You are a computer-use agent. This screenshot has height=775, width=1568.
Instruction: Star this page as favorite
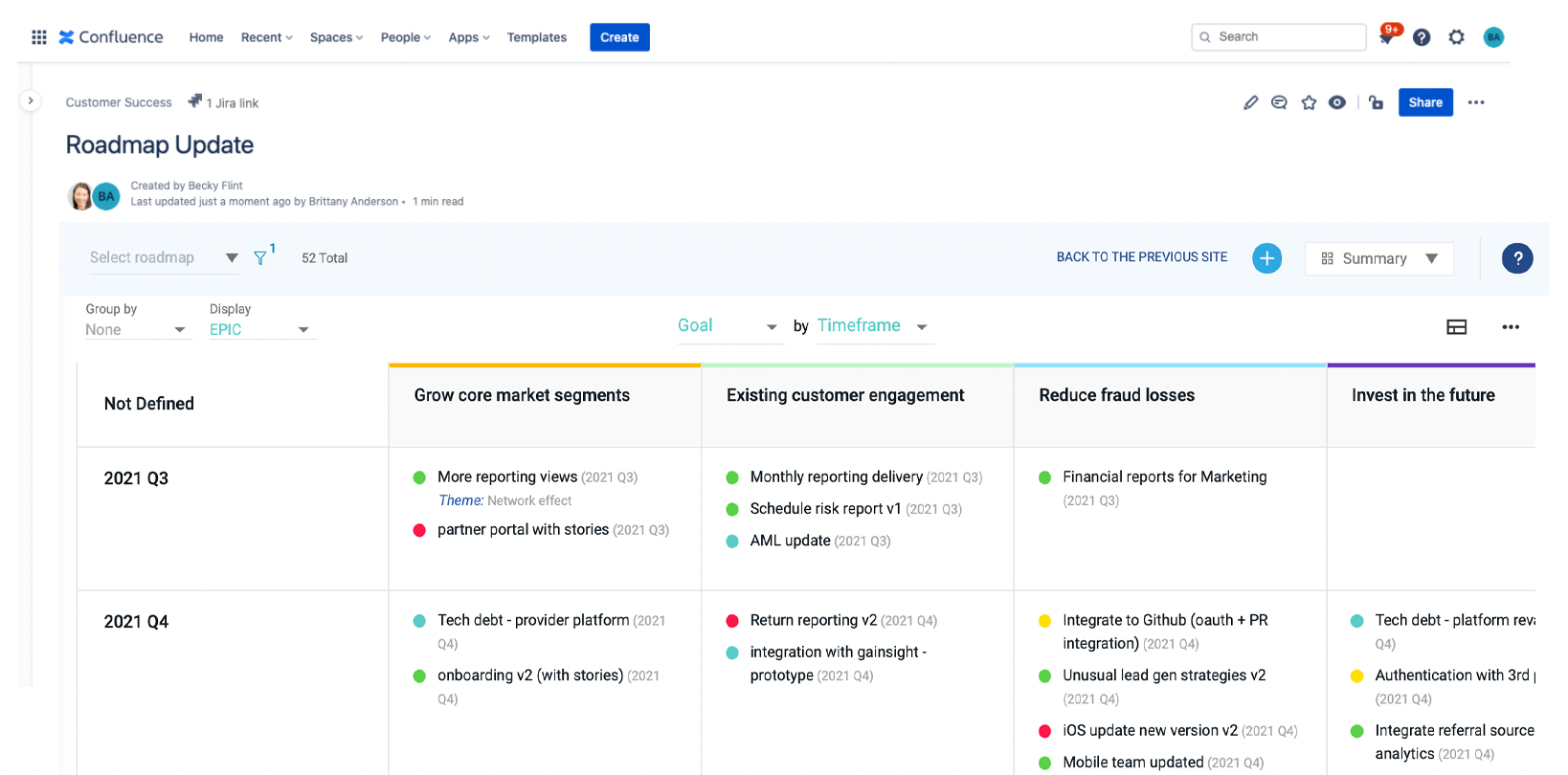[x=1309, y=102]
